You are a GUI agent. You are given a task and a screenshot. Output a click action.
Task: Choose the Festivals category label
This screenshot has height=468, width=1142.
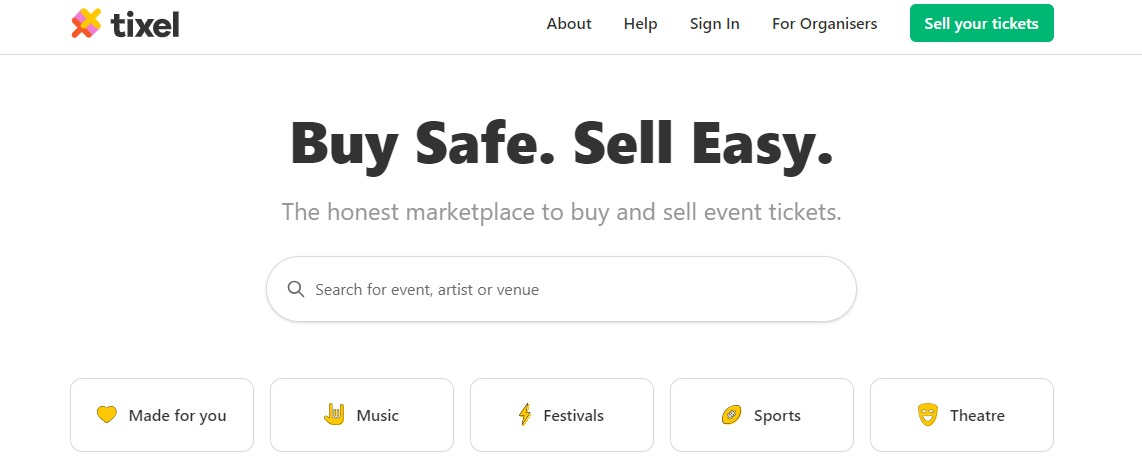573,415
